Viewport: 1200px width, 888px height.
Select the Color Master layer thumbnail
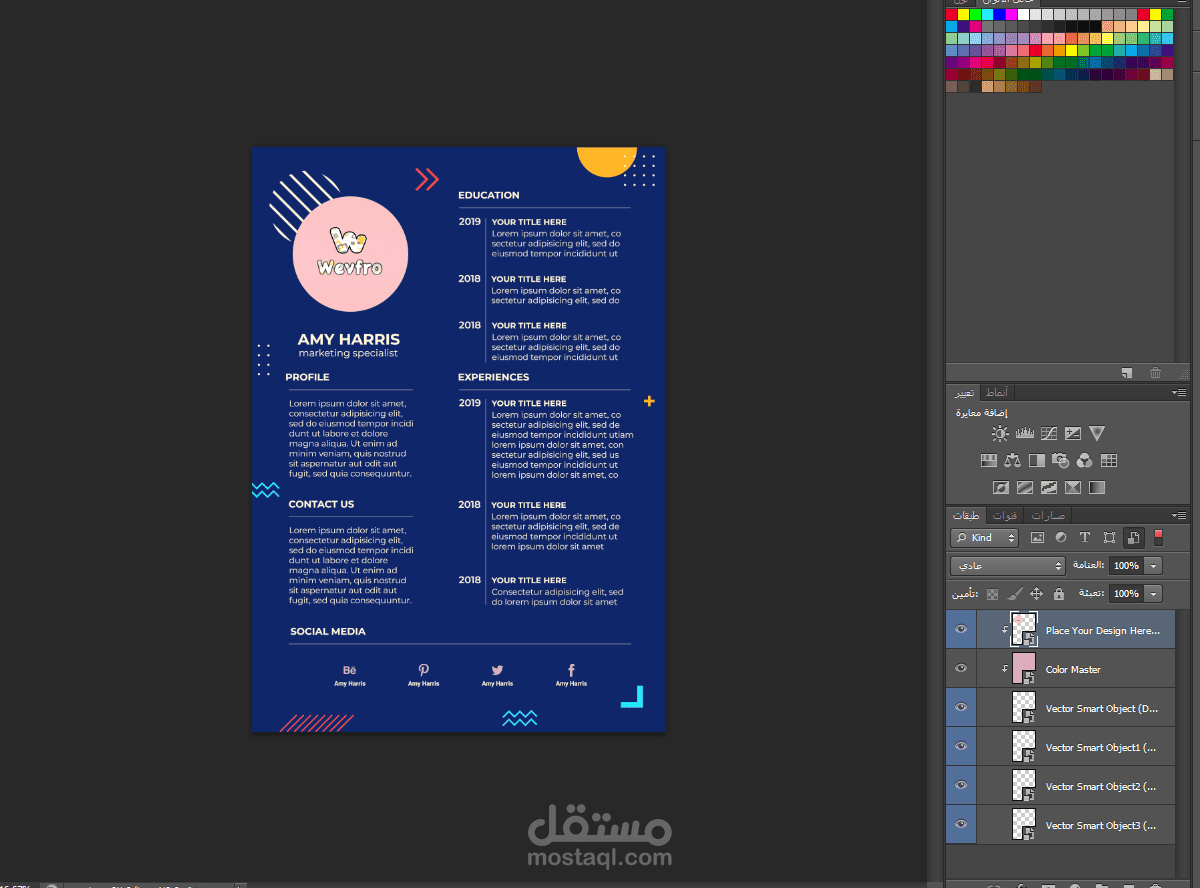click(x=1024, y=669)
